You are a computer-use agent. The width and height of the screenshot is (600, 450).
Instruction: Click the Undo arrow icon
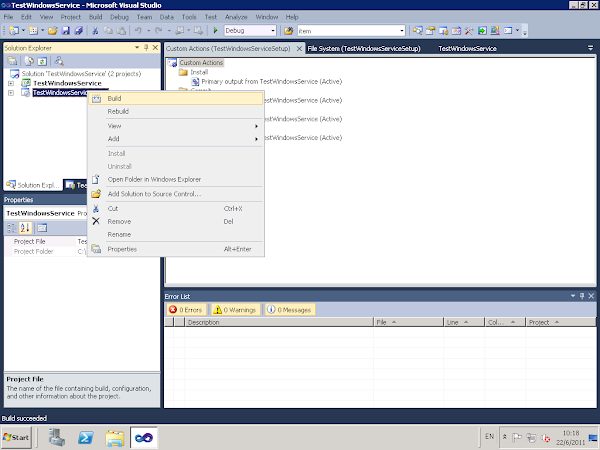(138, 30)
